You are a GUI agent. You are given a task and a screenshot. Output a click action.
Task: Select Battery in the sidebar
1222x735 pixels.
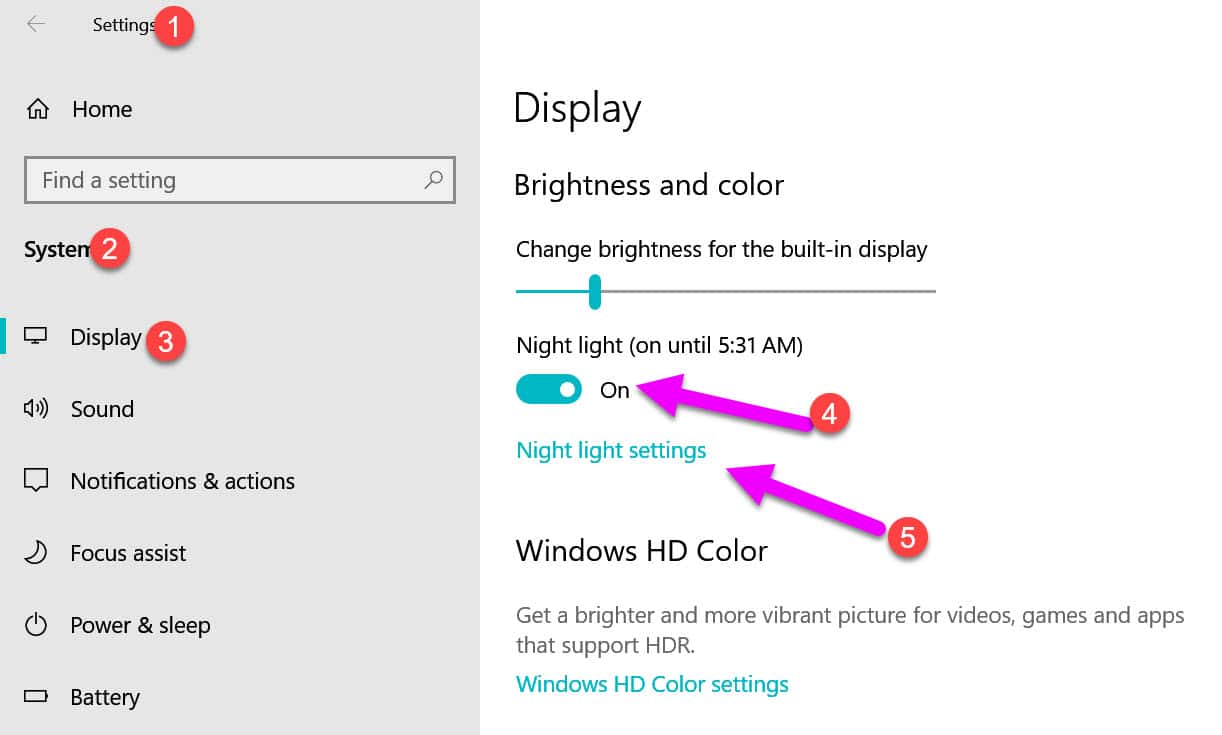pyautogui.click(x=105, y=696)
